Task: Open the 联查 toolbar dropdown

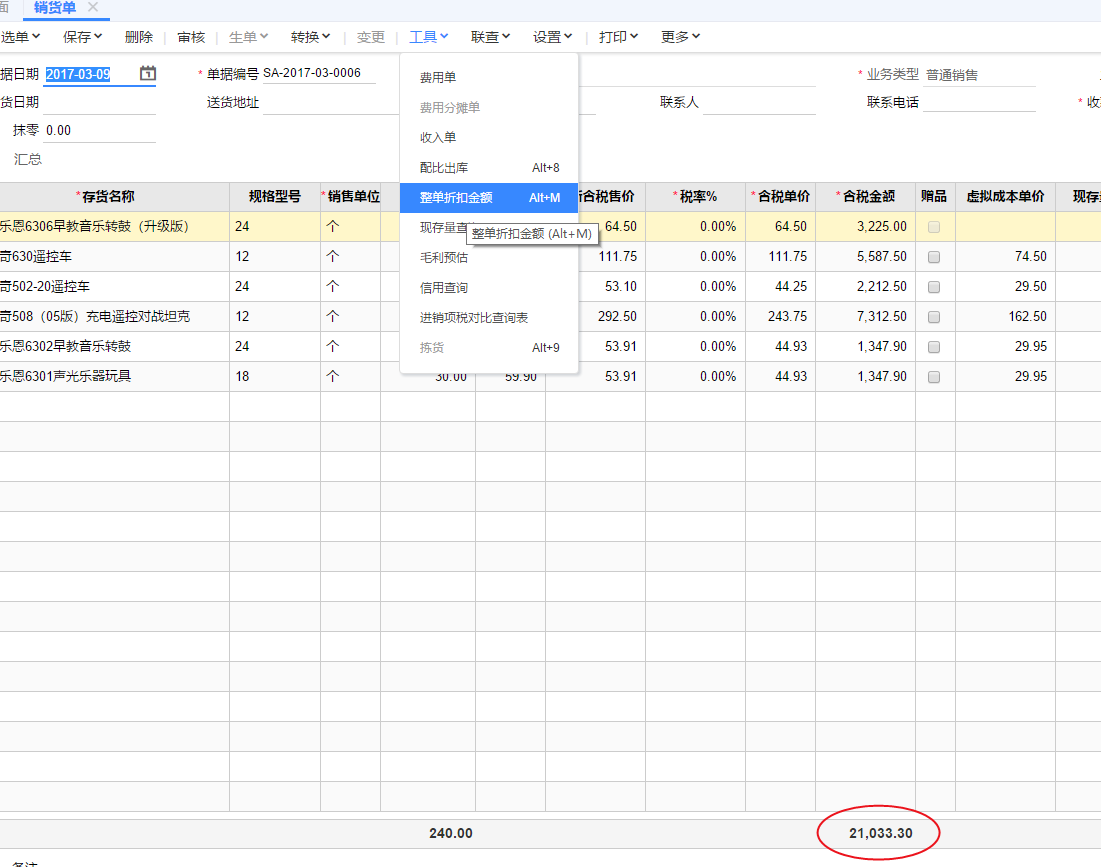Action: [x=490, y=37]
